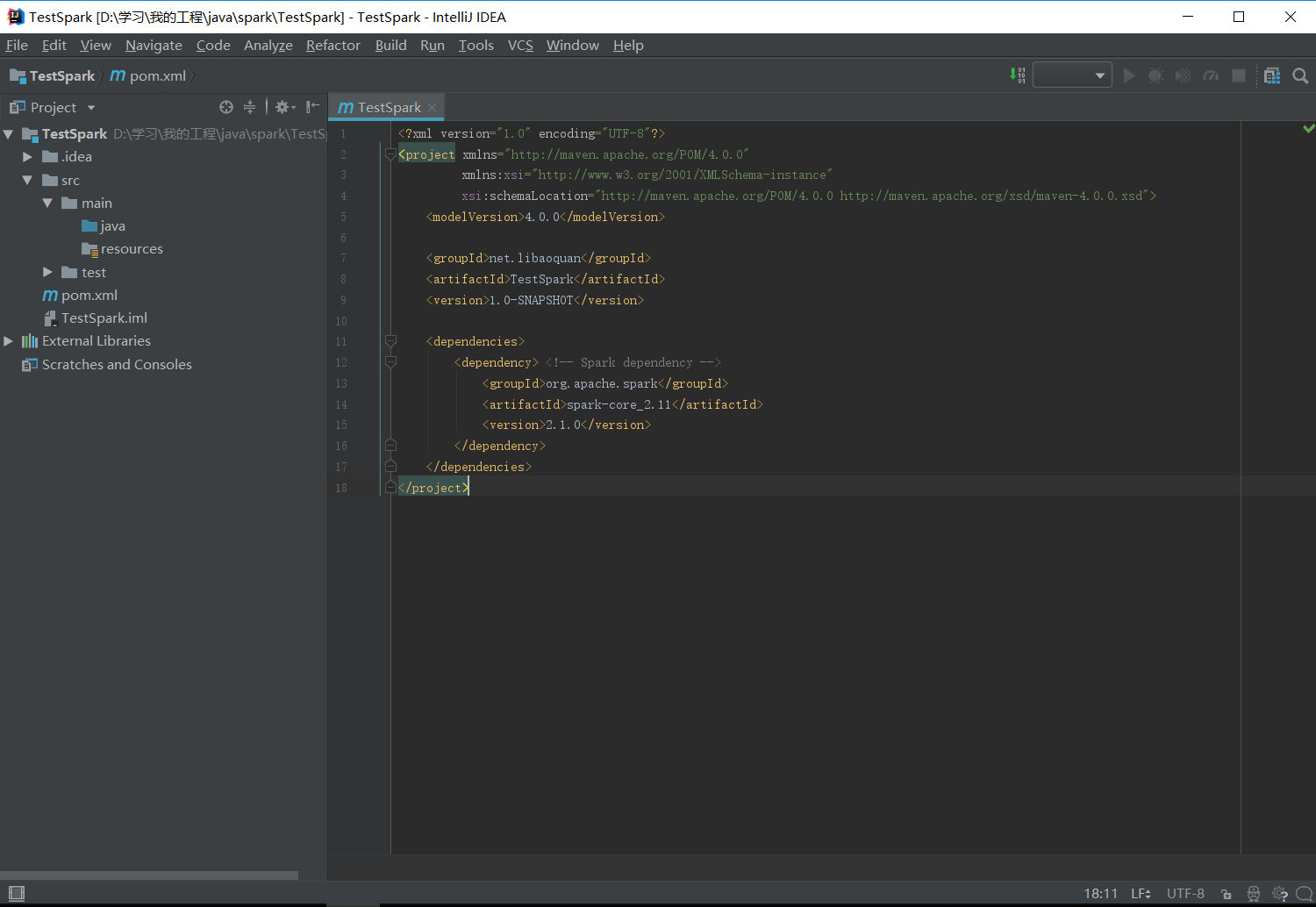Select Scratches and Consoles node
The width and height of the screenshot is (1316, 907).
(107, 365)
